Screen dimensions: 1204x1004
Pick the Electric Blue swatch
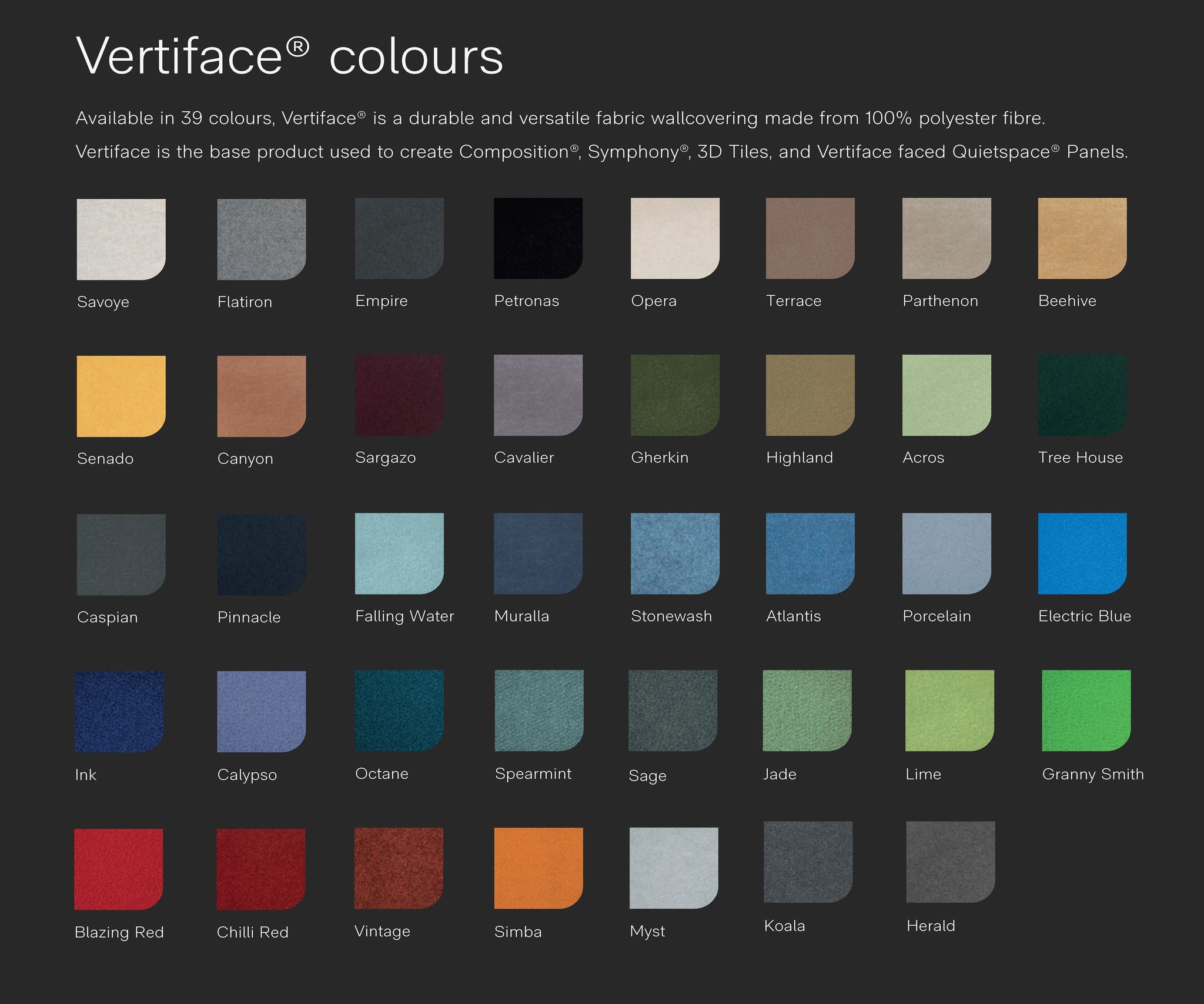point(1082,553)
